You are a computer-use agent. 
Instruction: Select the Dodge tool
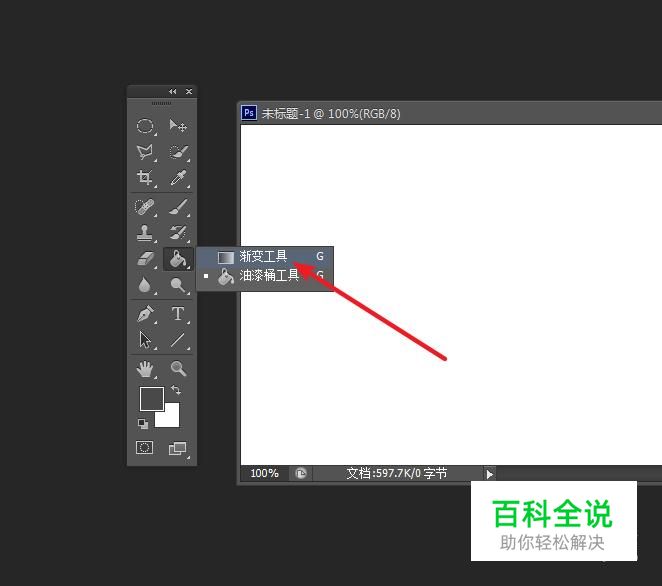tap(178, 285)
